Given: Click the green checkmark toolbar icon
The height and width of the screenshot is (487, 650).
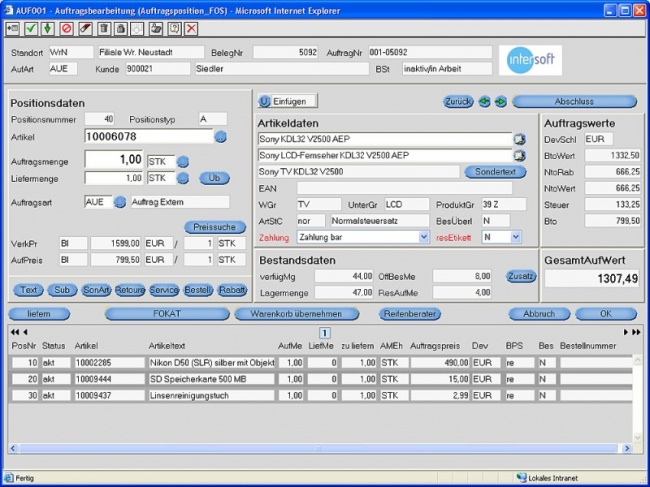Looking at the screenshot, I should point(31,29).
